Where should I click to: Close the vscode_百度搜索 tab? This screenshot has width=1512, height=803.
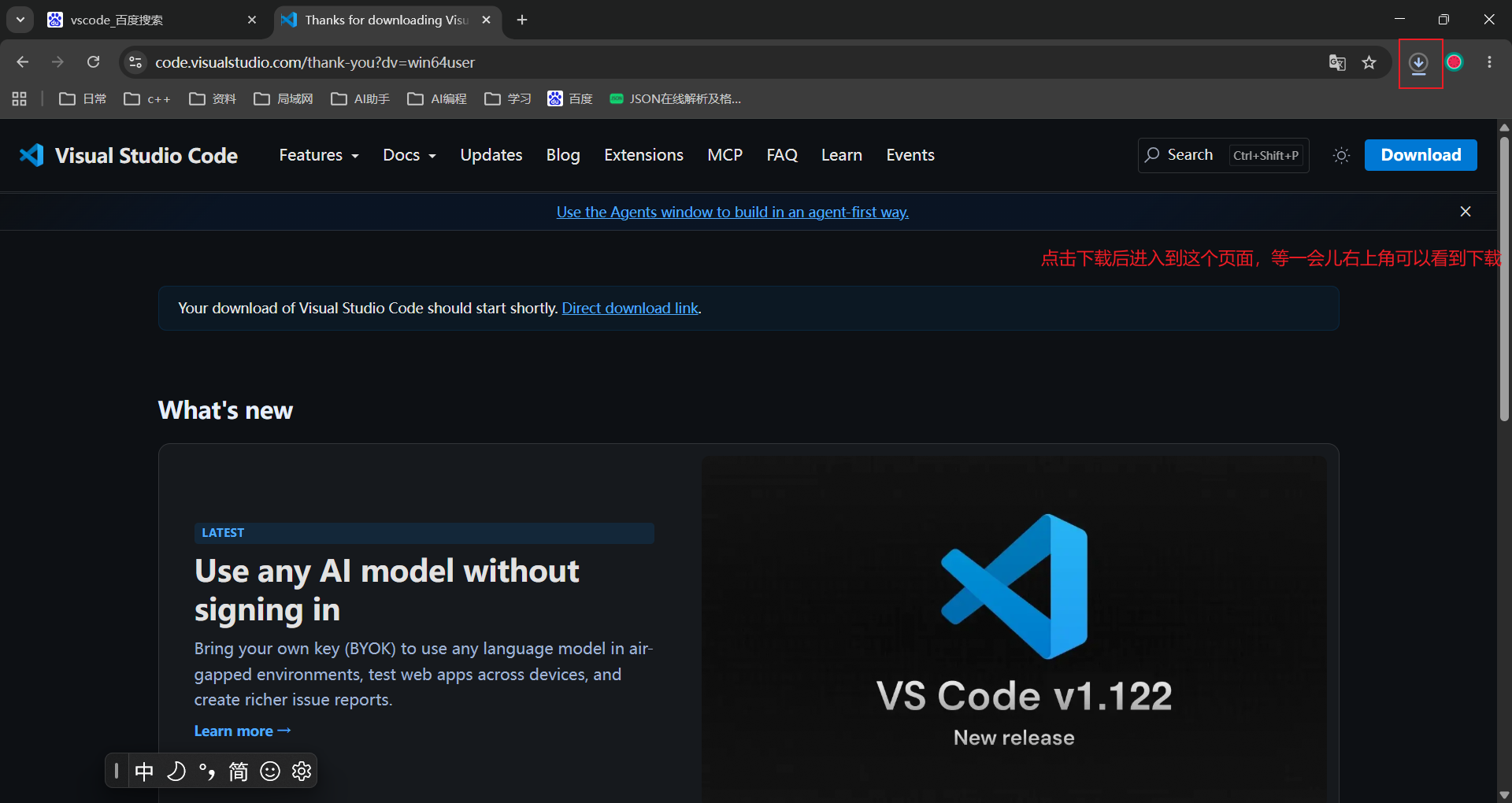[x=252, y=20]
